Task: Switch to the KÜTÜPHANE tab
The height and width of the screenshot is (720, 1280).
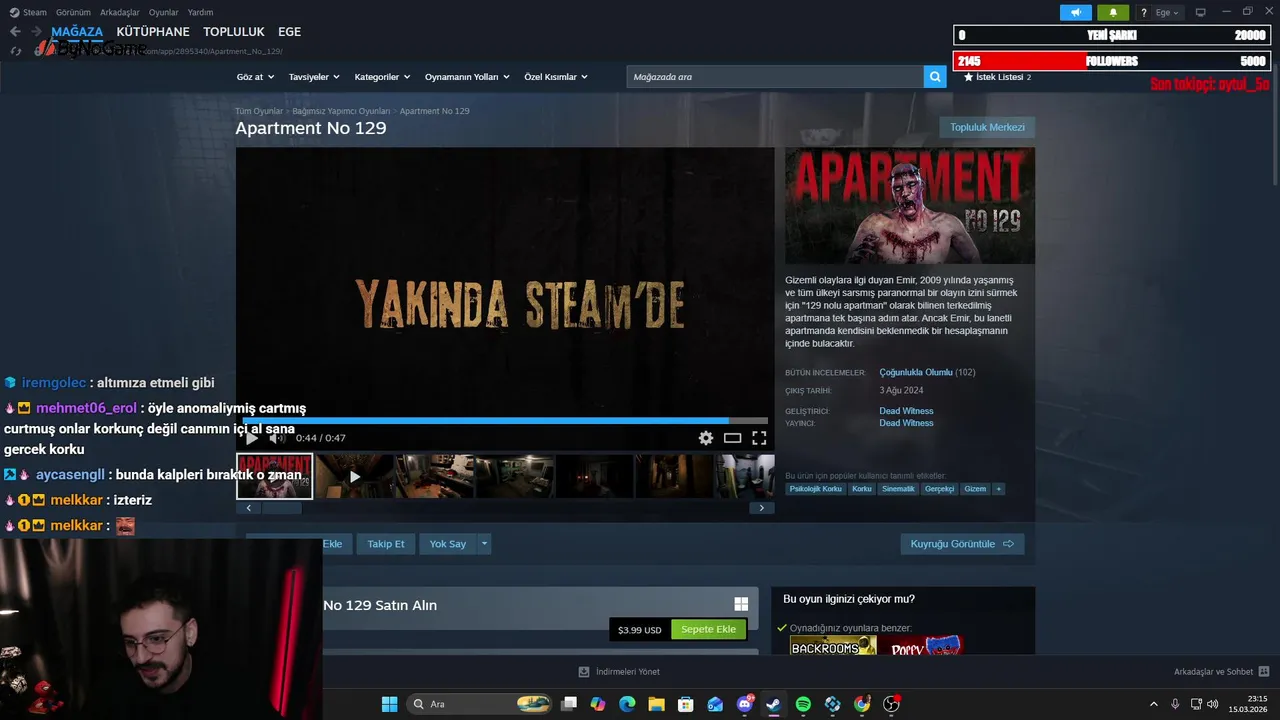Action: [x=153, y=32]
